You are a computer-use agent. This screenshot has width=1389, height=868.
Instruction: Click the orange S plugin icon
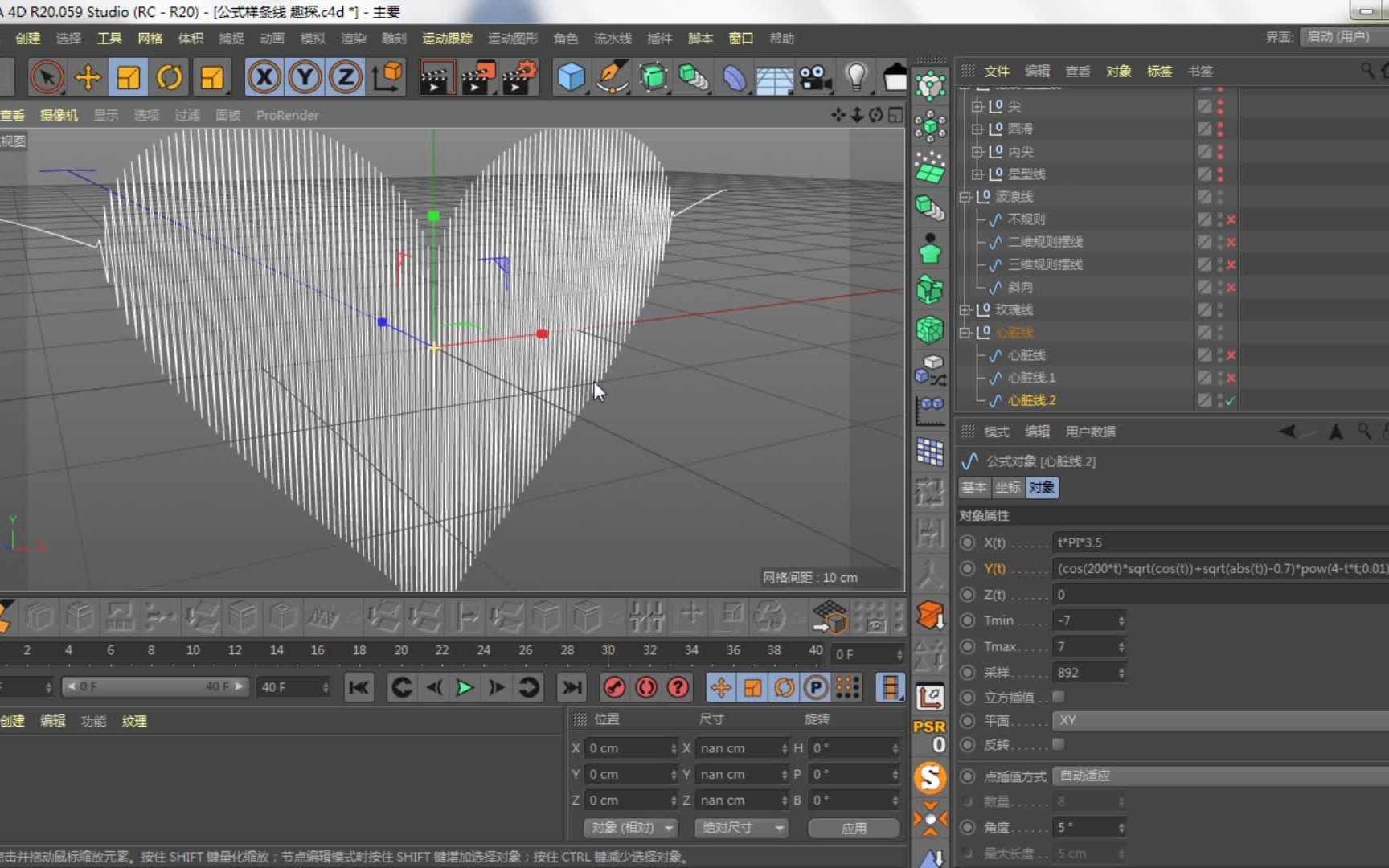click(x=930, y=777)
